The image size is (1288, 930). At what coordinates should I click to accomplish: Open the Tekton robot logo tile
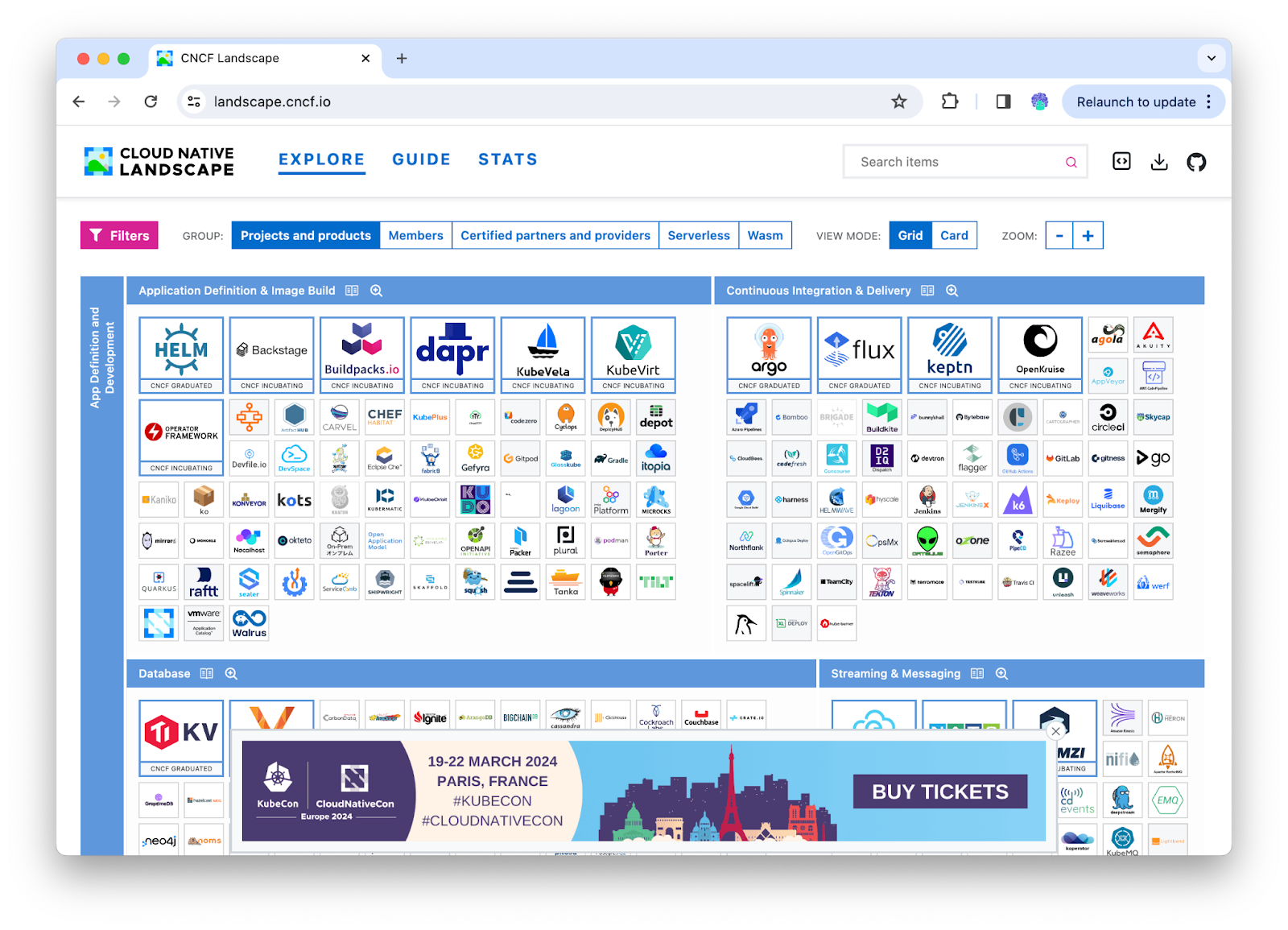882,581
